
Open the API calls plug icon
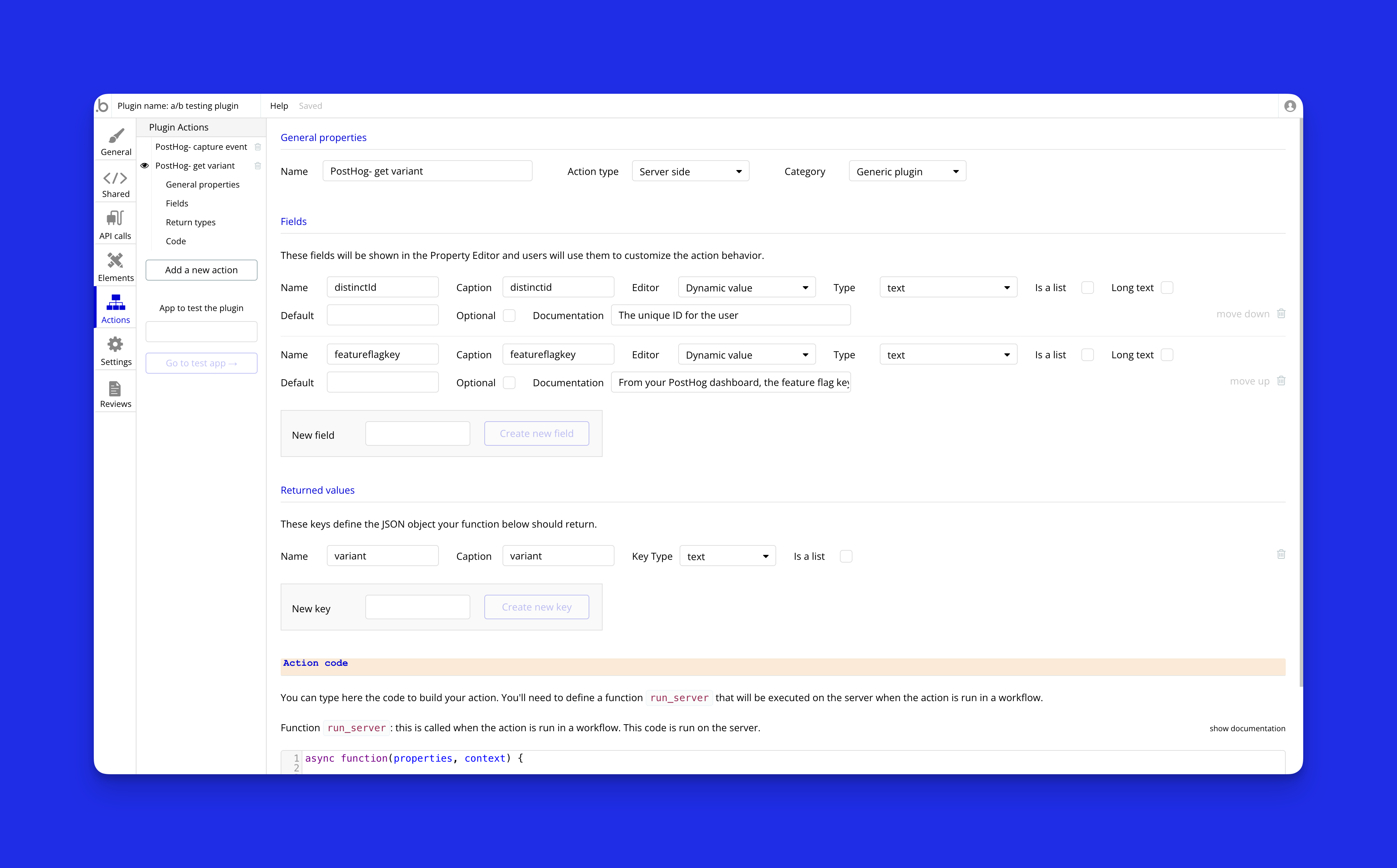115,219
